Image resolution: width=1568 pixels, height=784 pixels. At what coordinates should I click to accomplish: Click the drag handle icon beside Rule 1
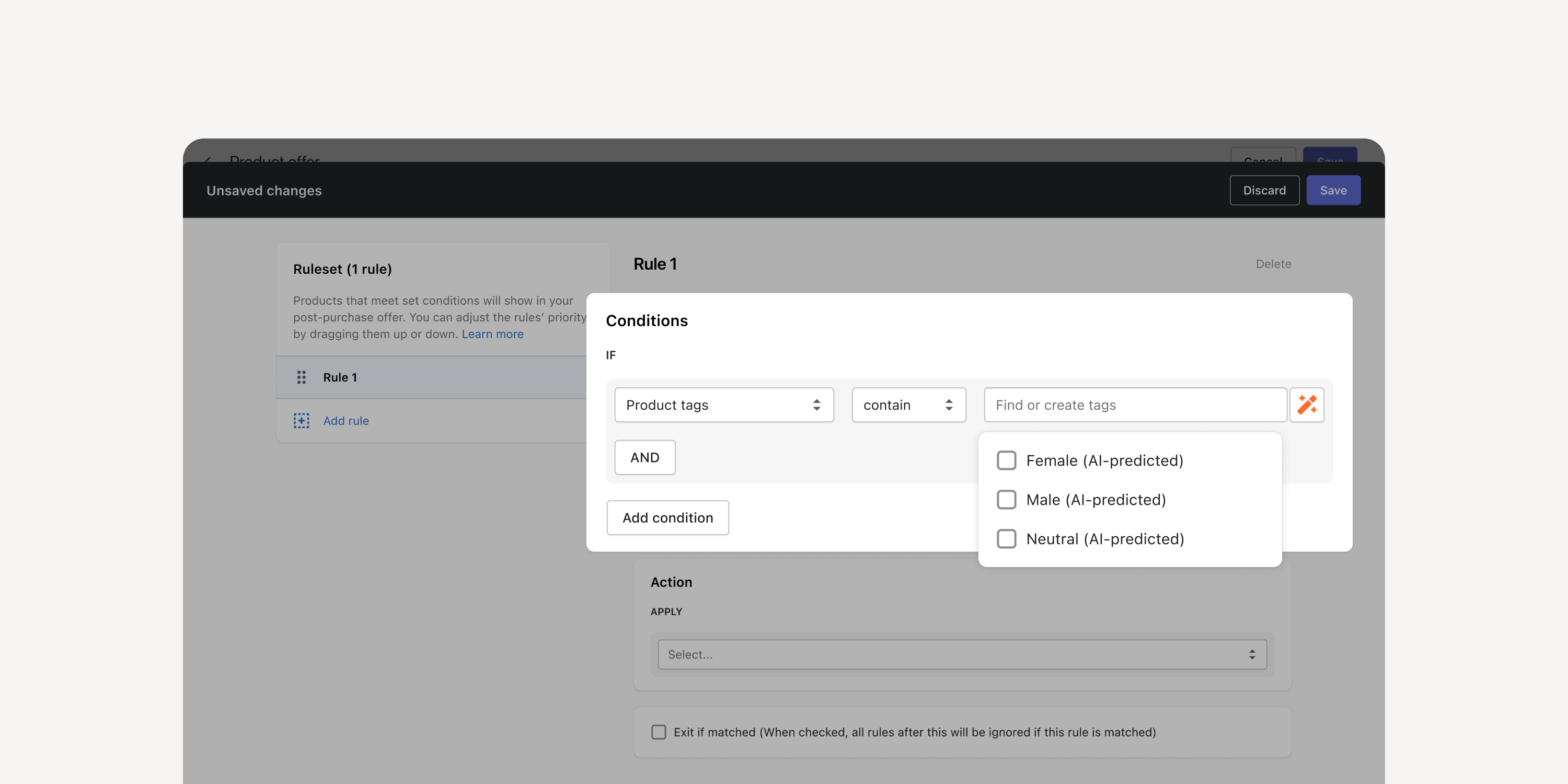[x=301, y=377]
